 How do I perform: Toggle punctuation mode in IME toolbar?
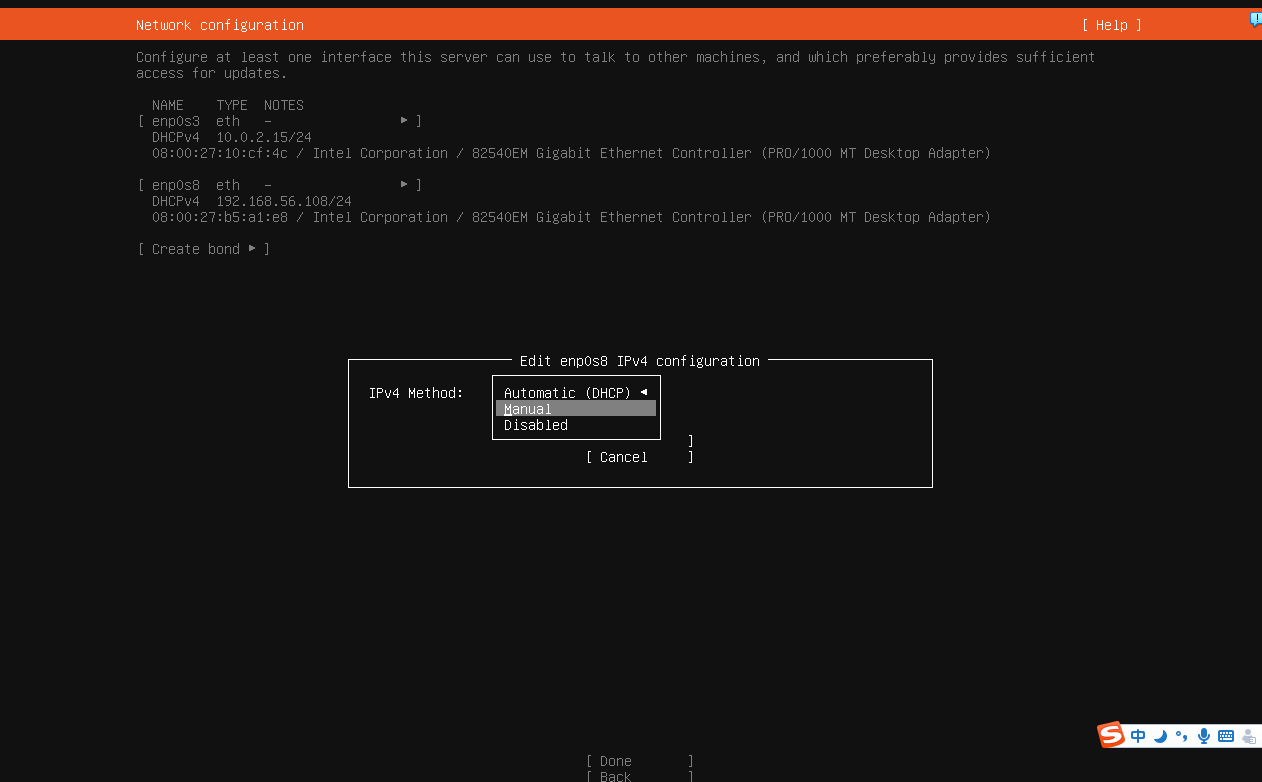(1181, 736)
